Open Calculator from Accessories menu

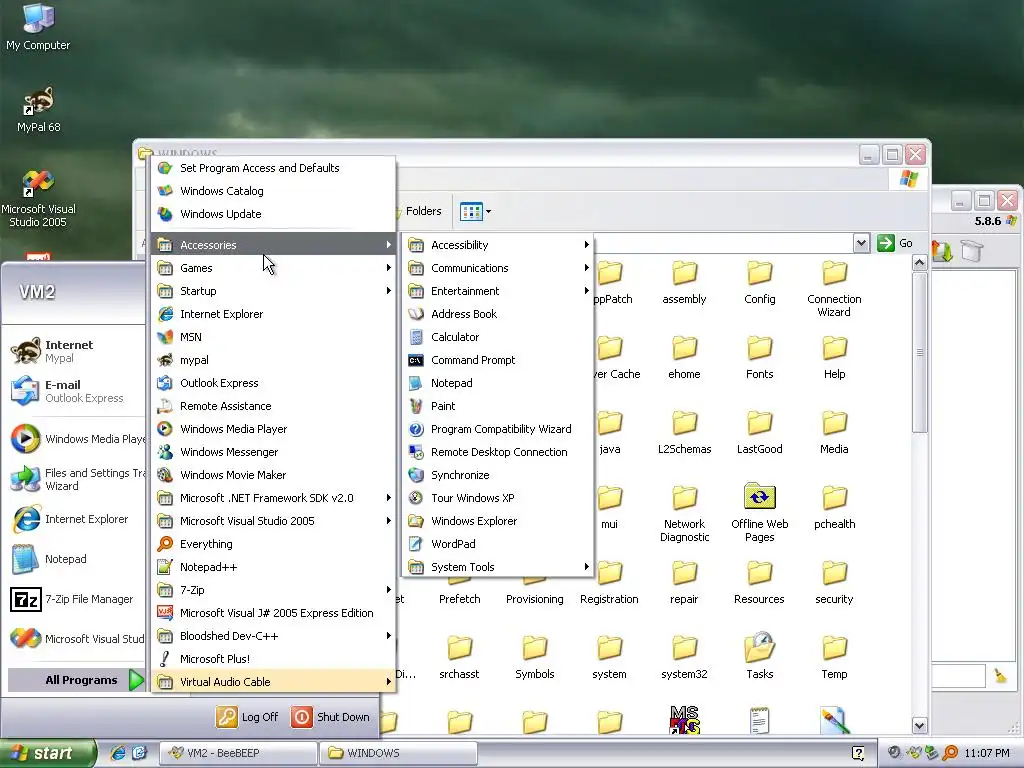coord(497,337)
